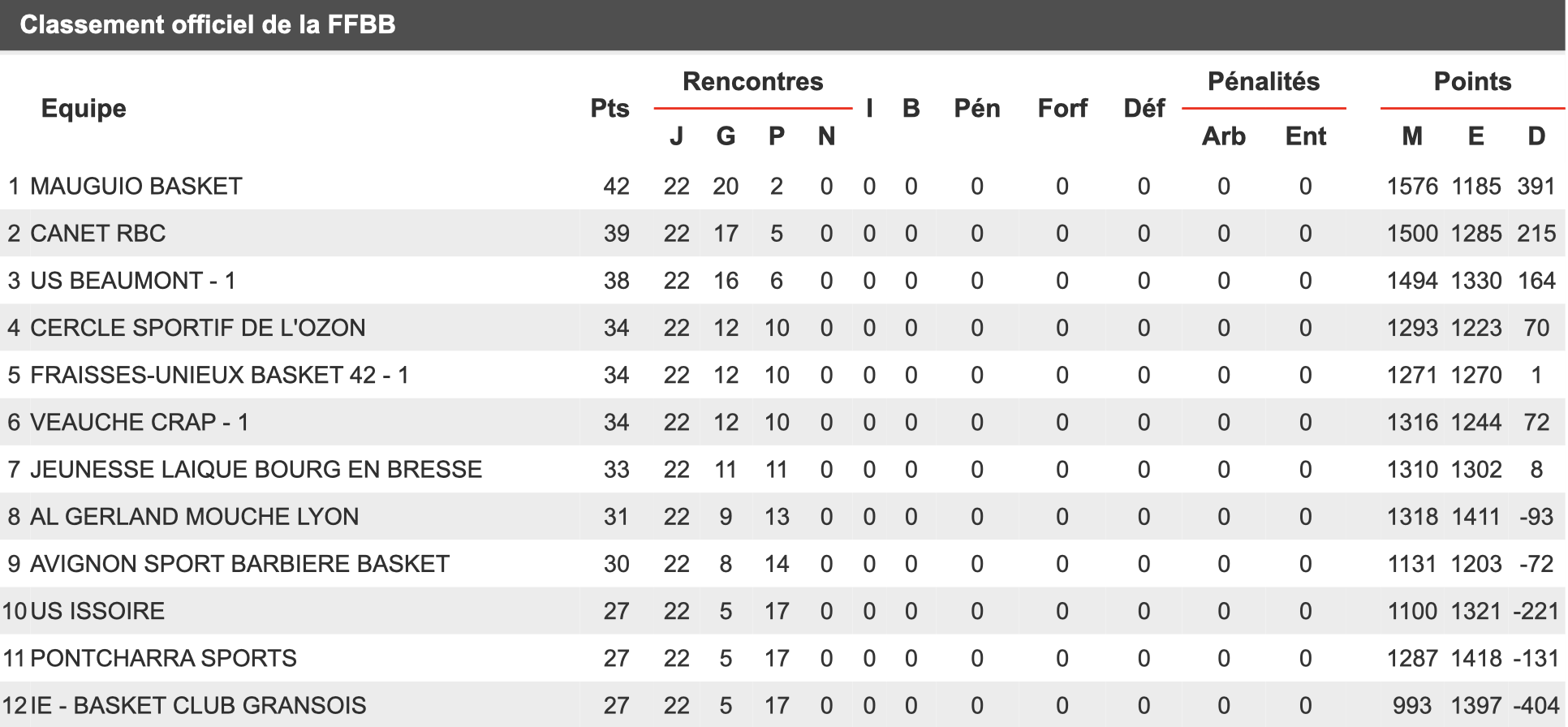Open JEUNESSE LAIQUE BOURG EN BRESSE
1568x727 pixels.
(256, 469)
